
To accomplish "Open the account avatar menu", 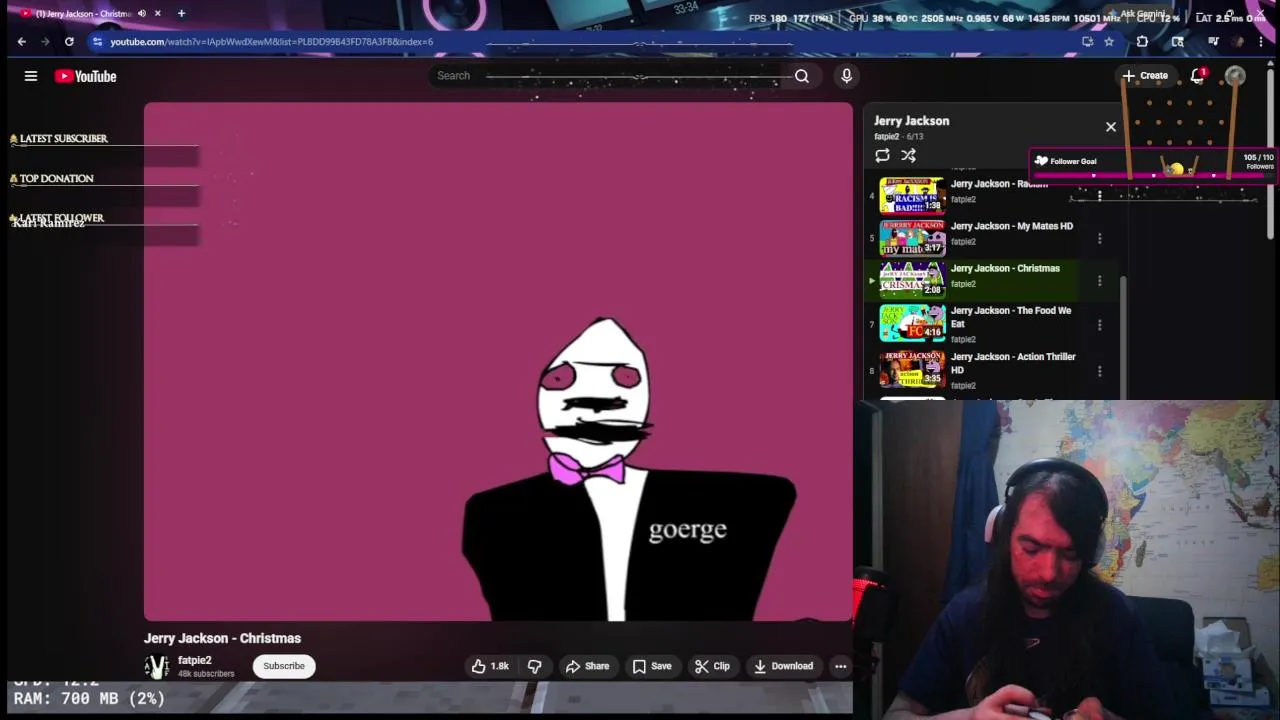I will click(x=1235, y=76).
